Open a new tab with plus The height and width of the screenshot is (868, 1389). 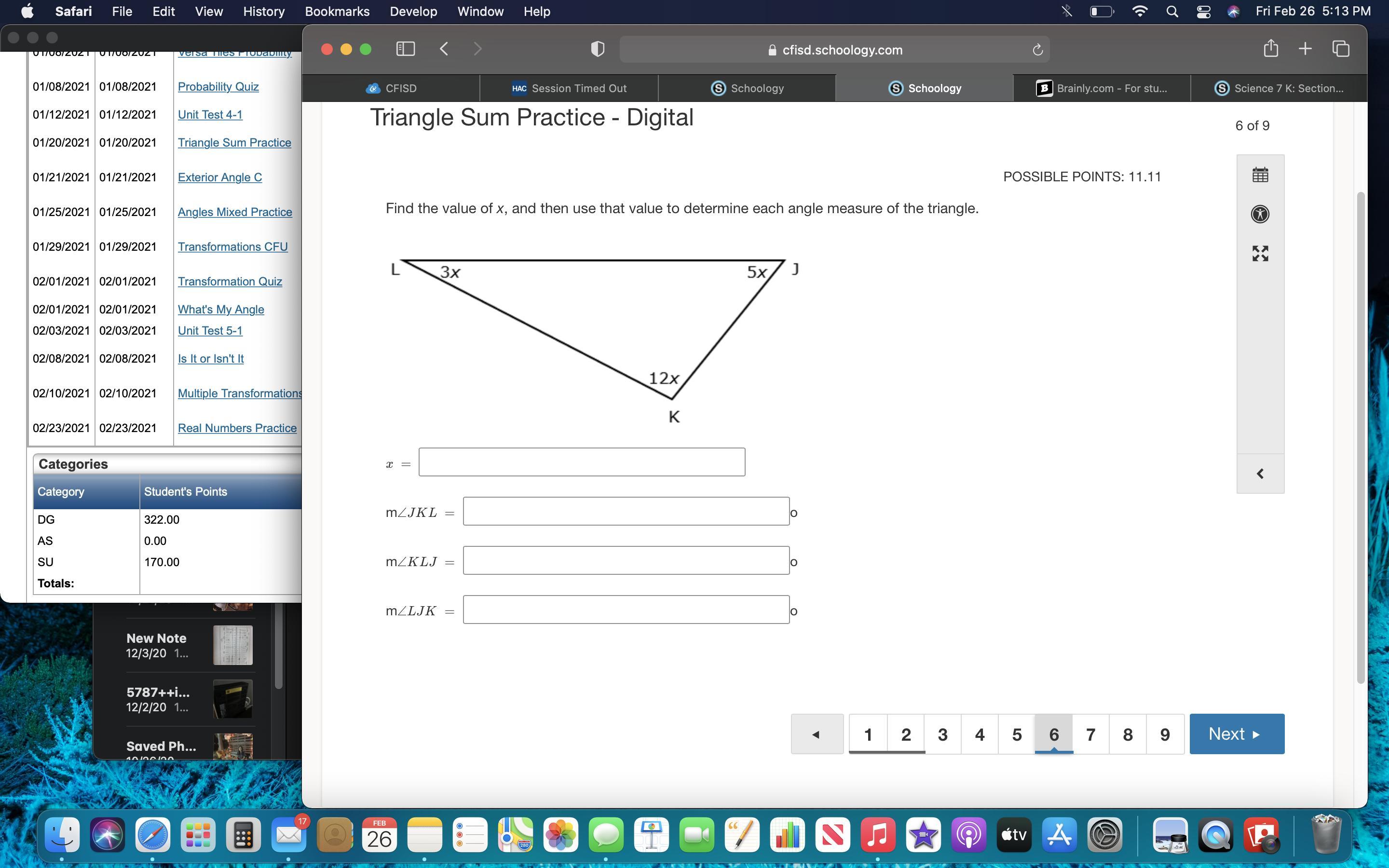[x=1305, y=49]
